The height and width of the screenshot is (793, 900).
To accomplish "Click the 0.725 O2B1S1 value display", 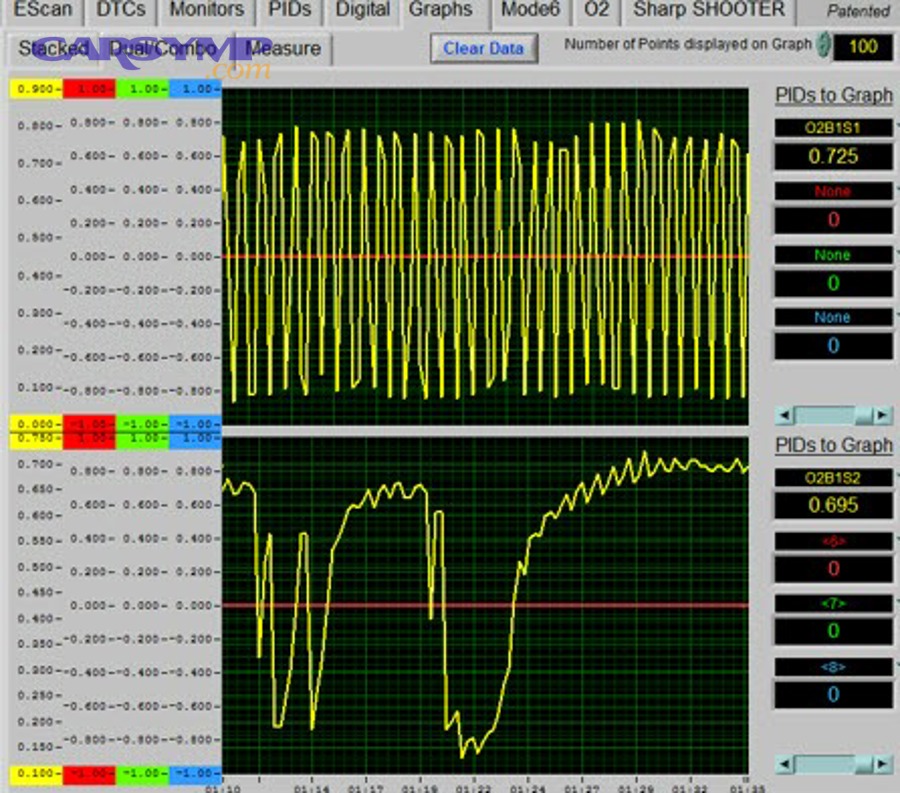I will pos(833,156).
